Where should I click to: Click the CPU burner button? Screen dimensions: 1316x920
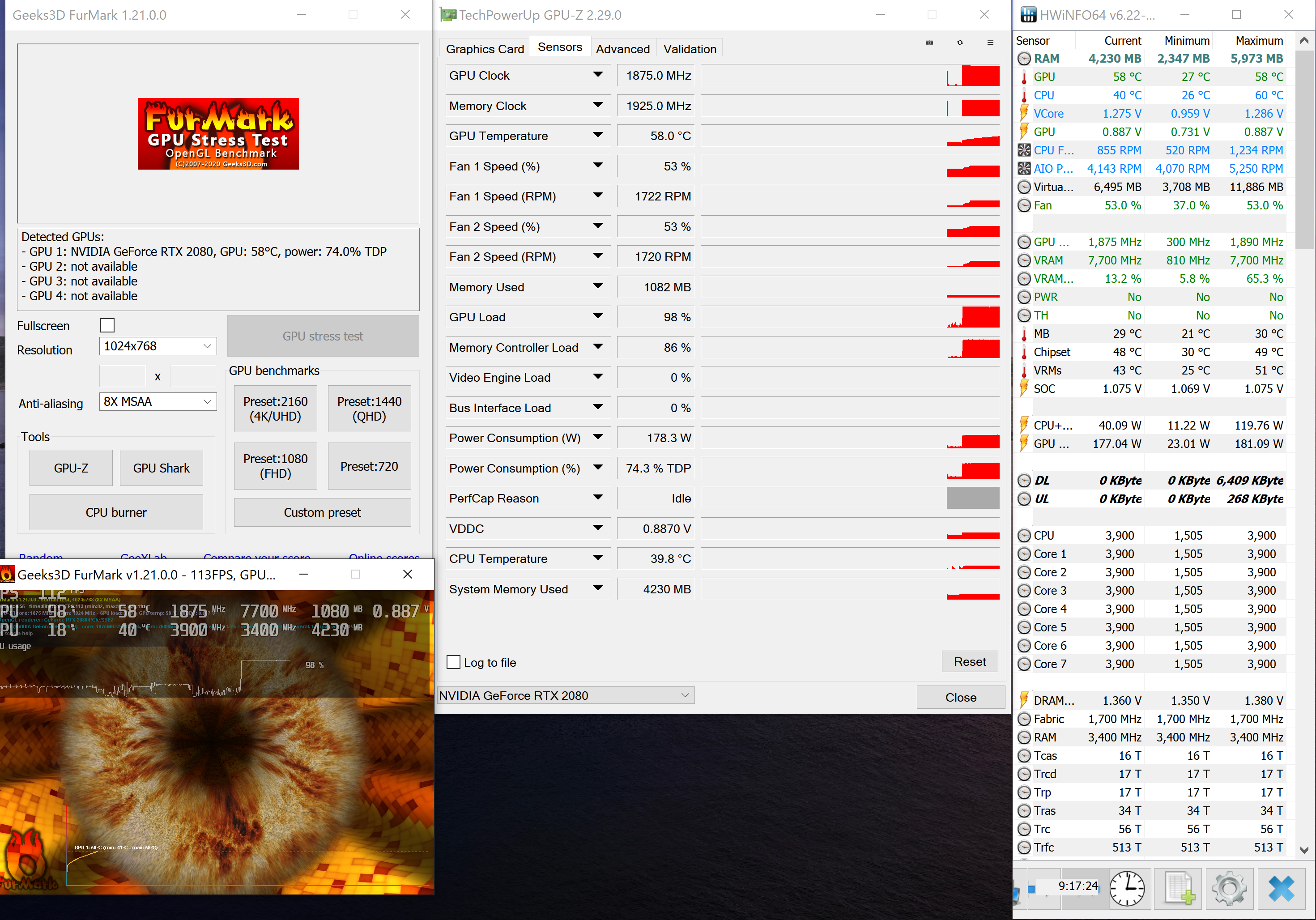coord(116,512)
